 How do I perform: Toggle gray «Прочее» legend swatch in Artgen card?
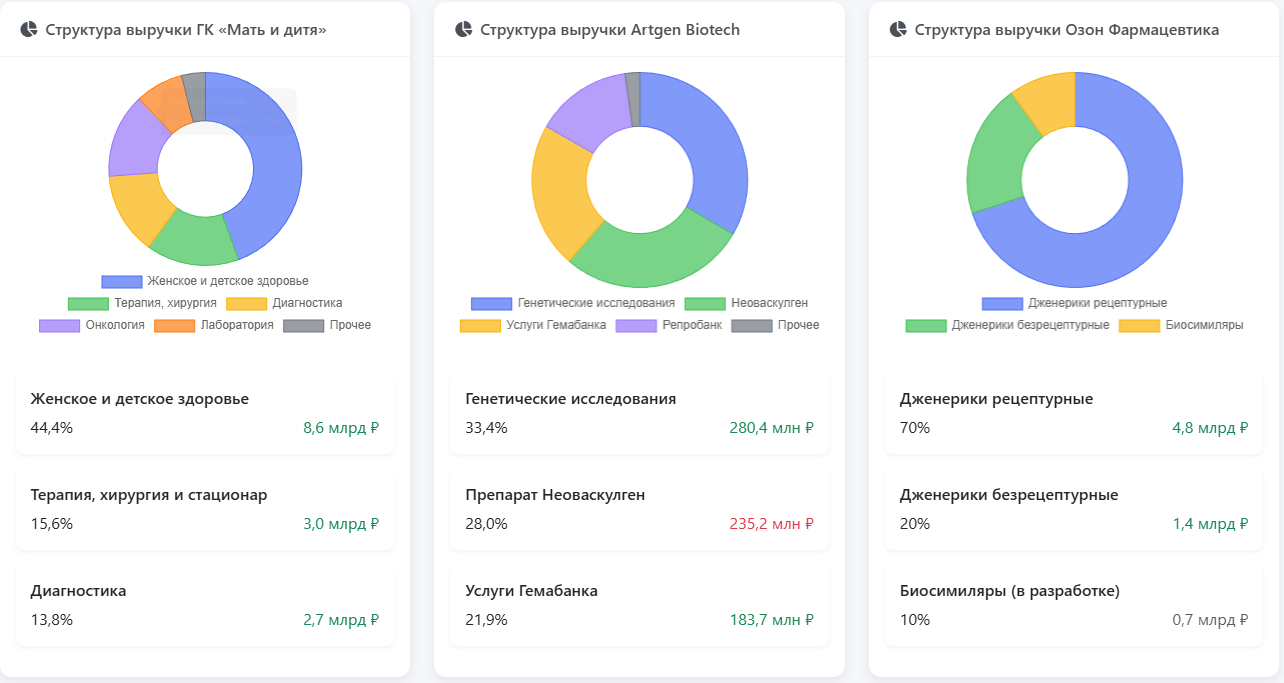click(752, 325)
